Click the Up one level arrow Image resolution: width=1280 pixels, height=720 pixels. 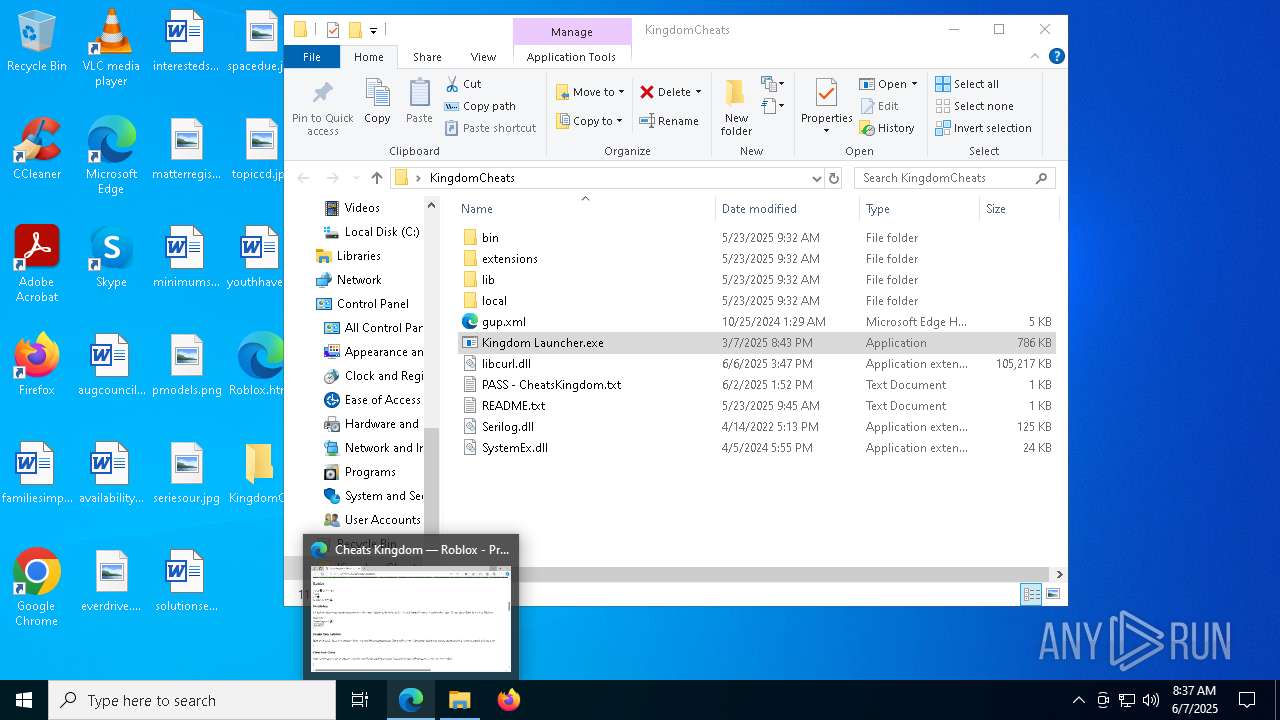click(x=377, y=178)
